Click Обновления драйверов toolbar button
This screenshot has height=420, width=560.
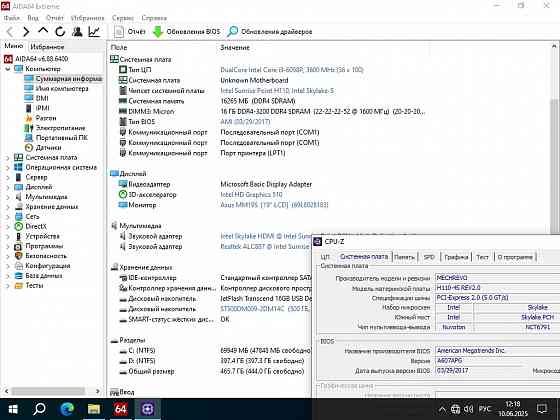270,32
